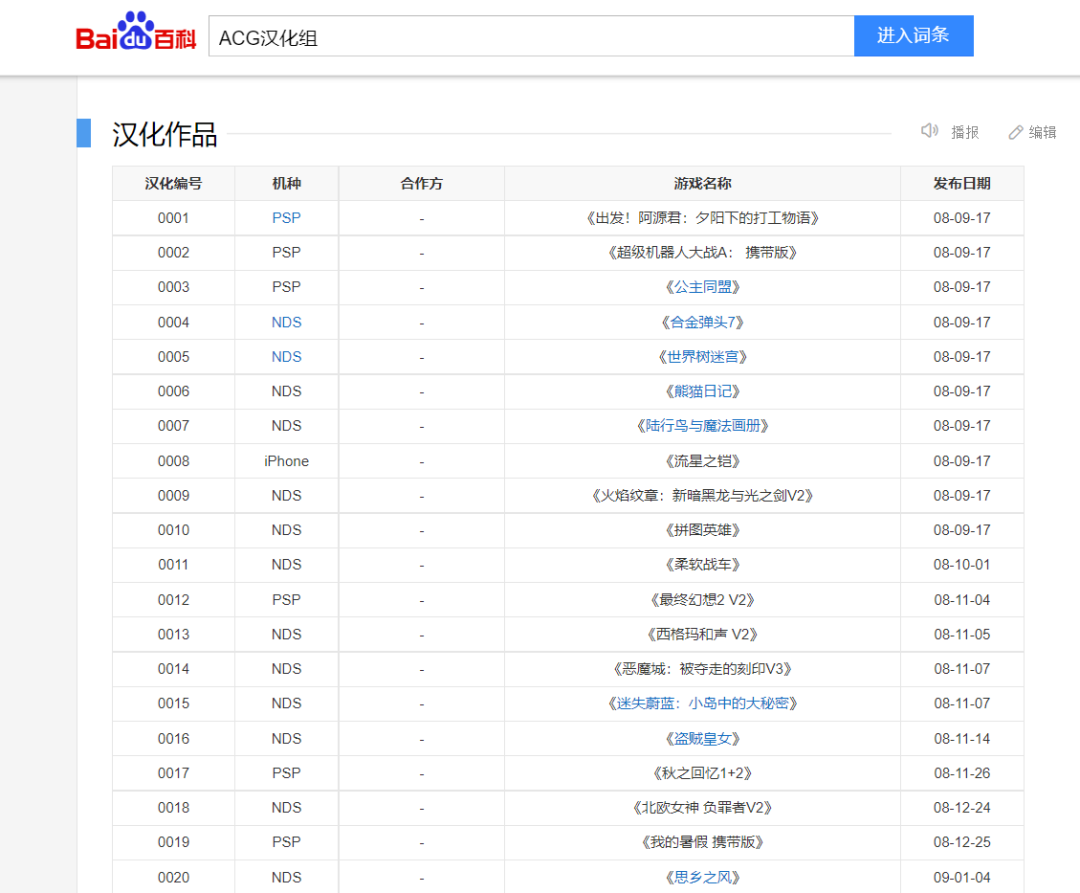
Task: Open the 《陆行鸟与魔法画册》 game link
Action: coord(702,426)
